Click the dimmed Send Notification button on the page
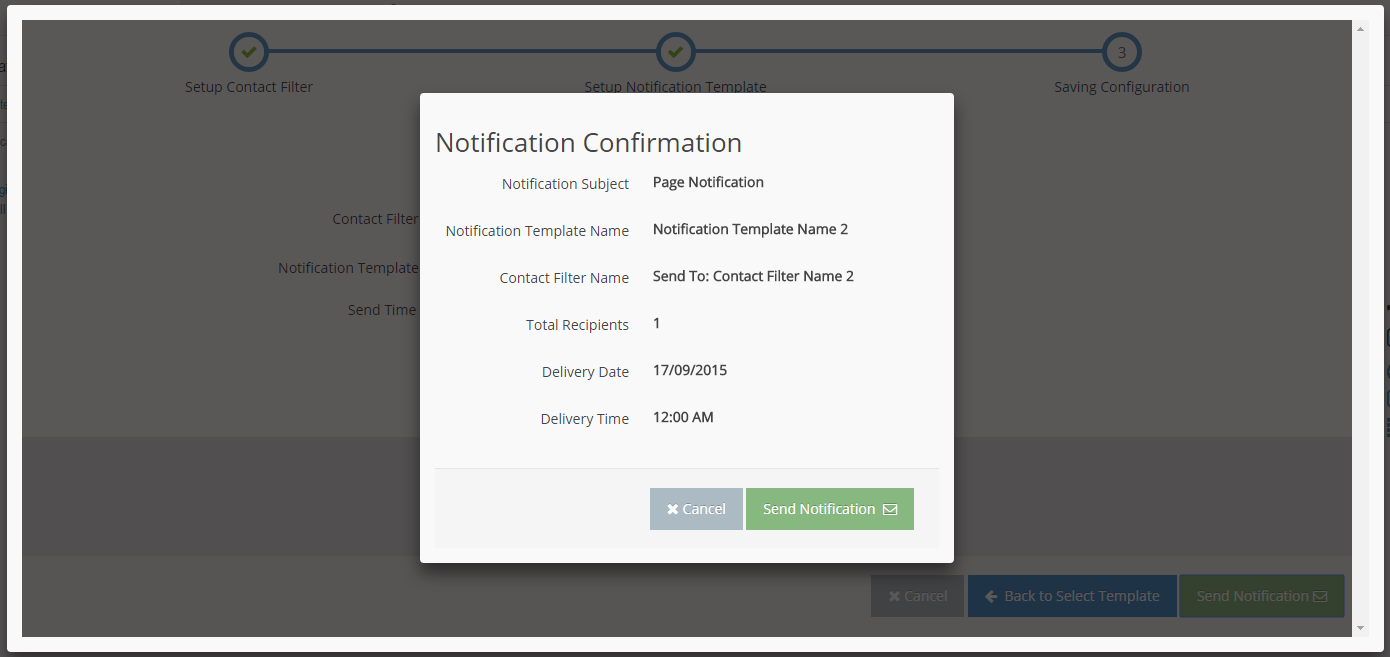This screenshot has width=1390, height=657. click(x=1261, y=596)
